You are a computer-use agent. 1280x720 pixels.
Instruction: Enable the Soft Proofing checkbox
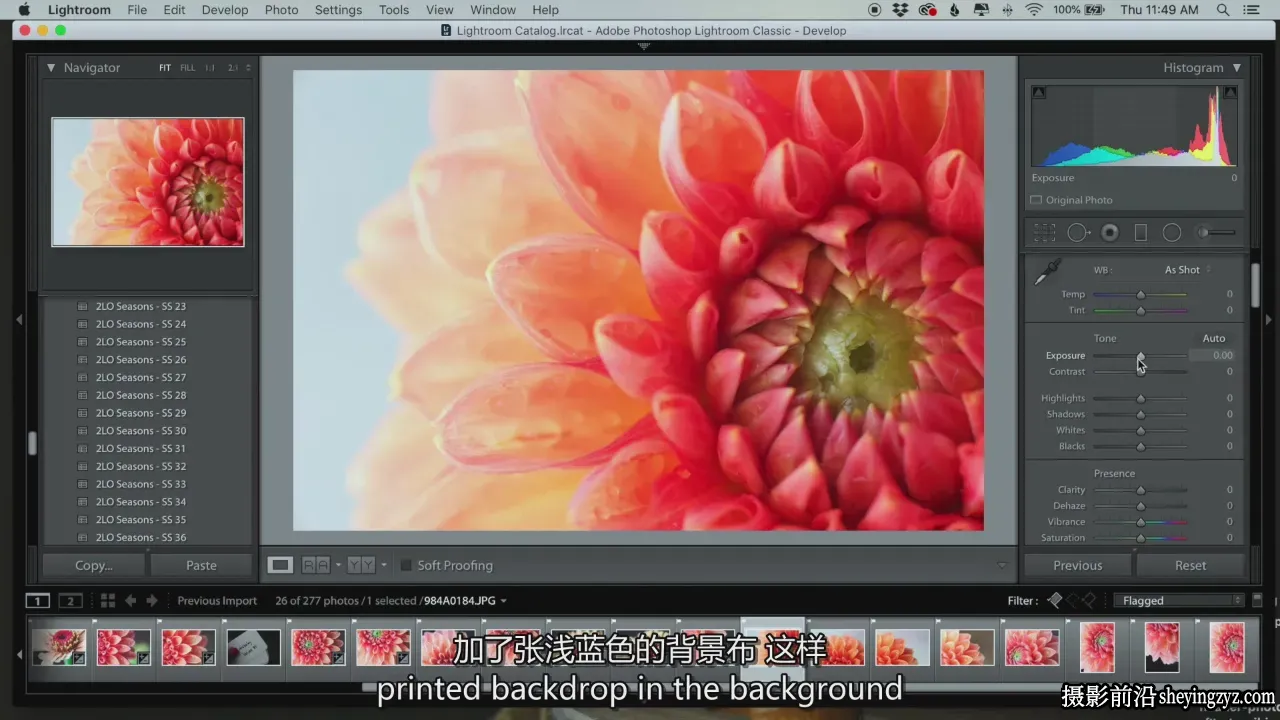coord(406,565)
